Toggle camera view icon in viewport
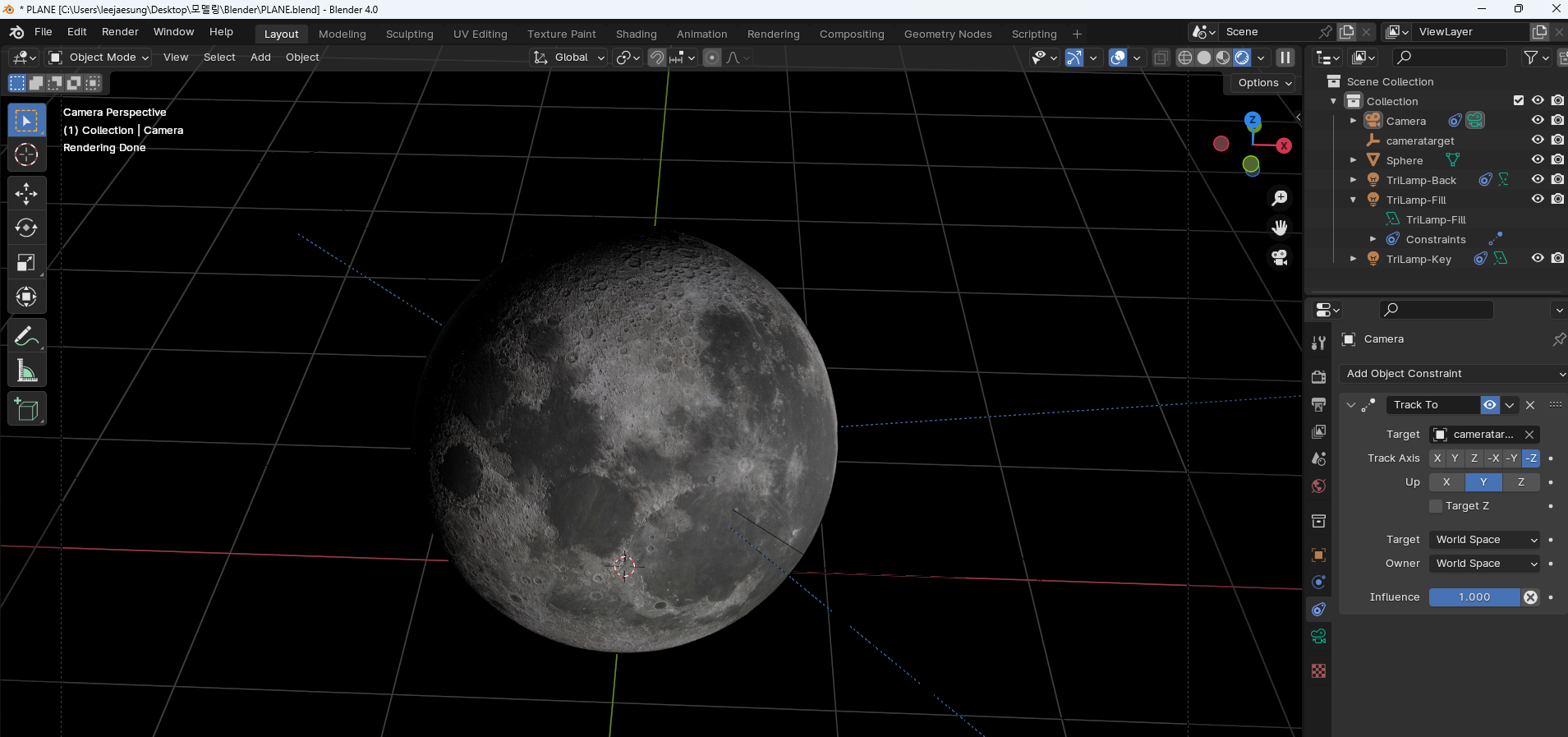 coord(1279,258)
